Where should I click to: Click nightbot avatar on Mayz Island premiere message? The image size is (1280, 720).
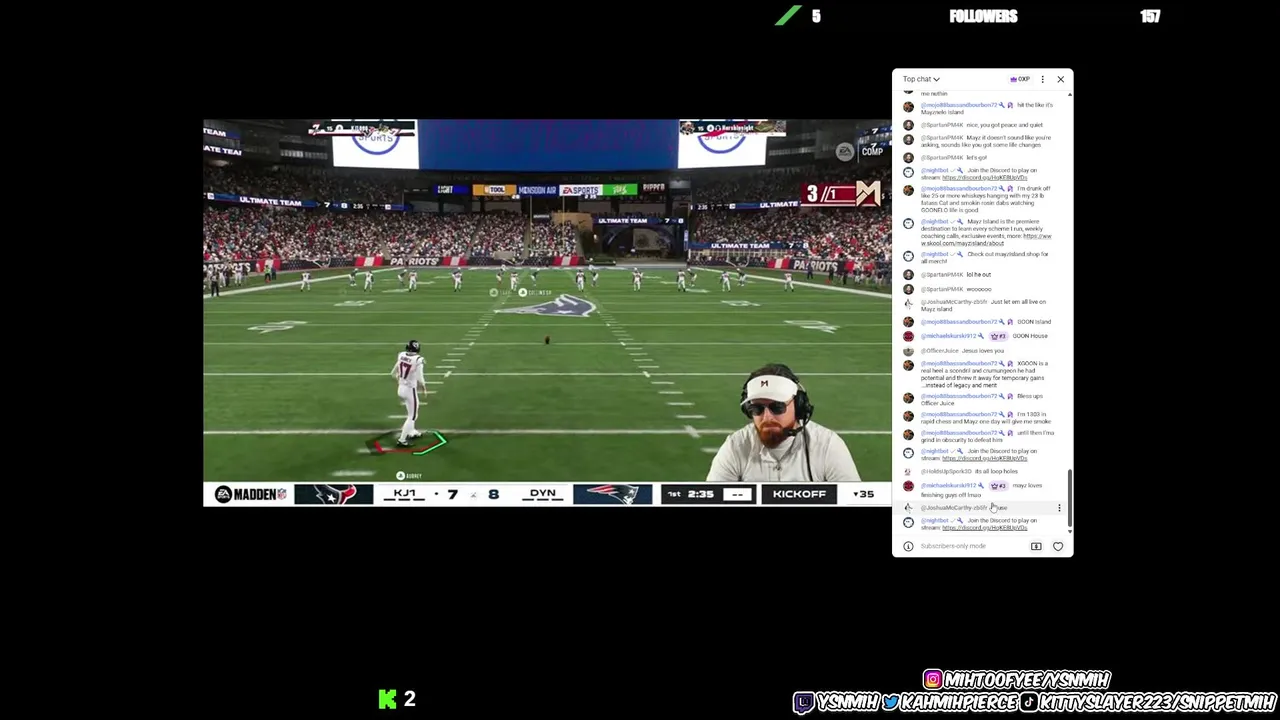click(908, 223)
